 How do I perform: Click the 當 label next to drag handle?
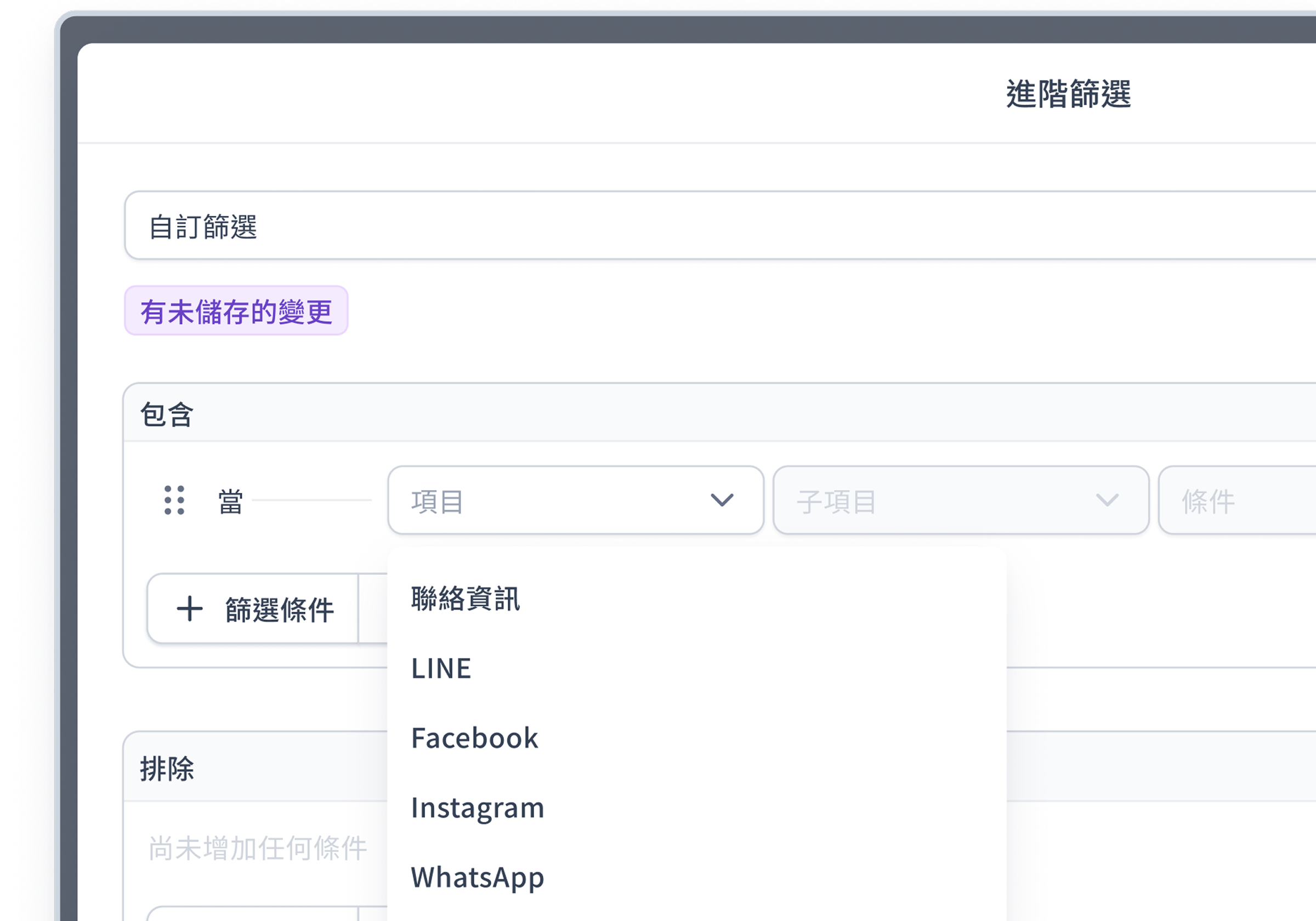pyautogui.click(x=229, y=500)
